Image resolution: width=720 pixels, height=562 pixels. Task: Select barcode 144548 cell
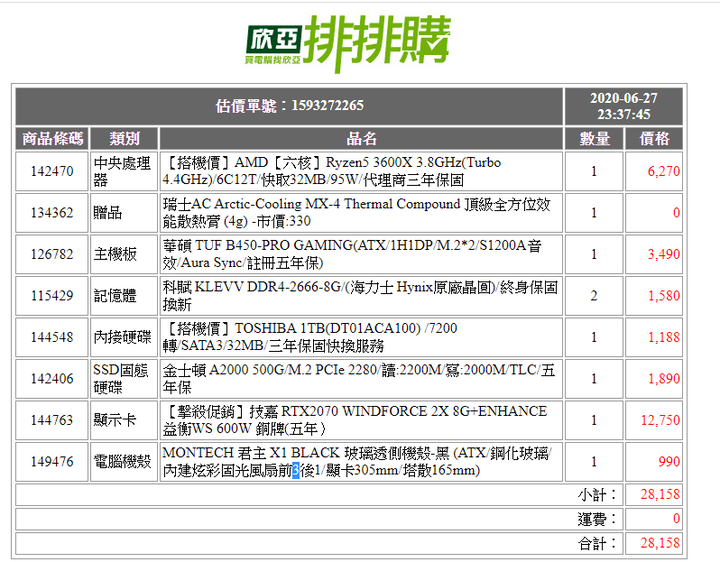(52, 337)
